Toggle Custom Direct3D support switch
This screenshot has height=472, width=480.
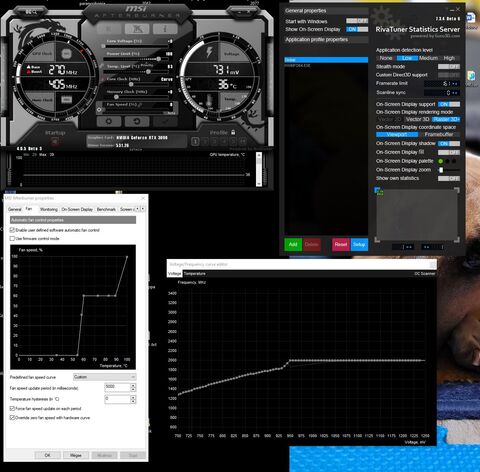click(x=449, y=75)
